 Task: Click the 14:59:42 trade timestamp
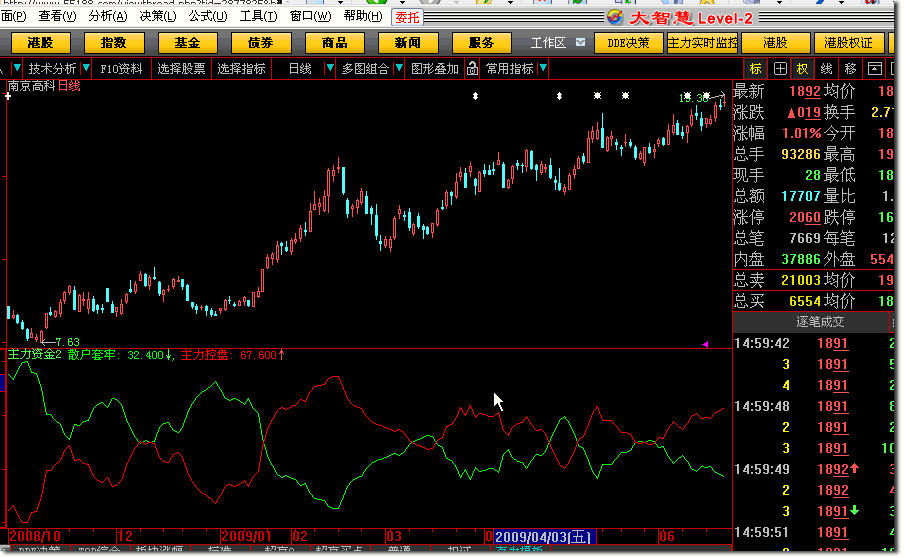point(762,344)
